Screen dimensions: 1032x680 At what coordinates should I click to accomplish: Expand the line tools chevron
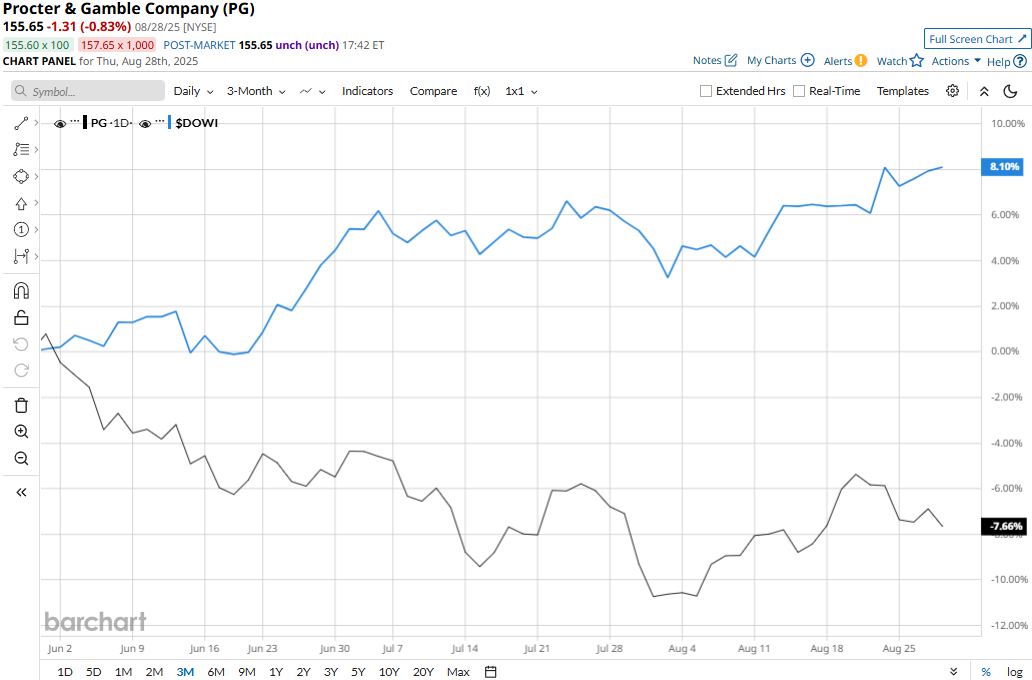point(36,123)
